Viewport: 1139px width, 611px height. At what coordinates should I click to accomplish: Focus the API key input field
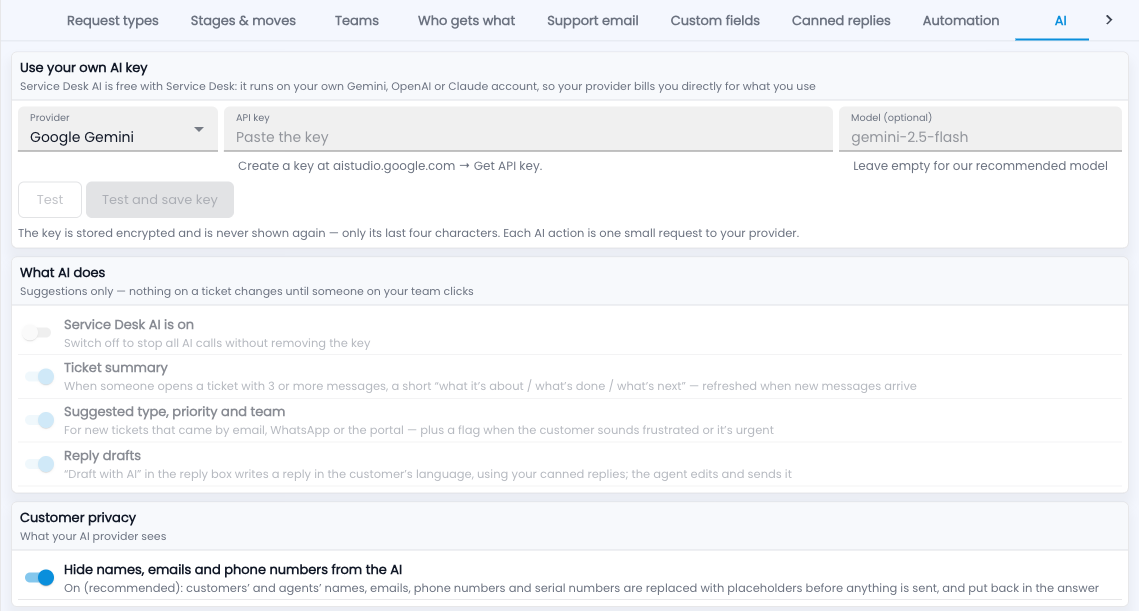(x=528, y=129)
